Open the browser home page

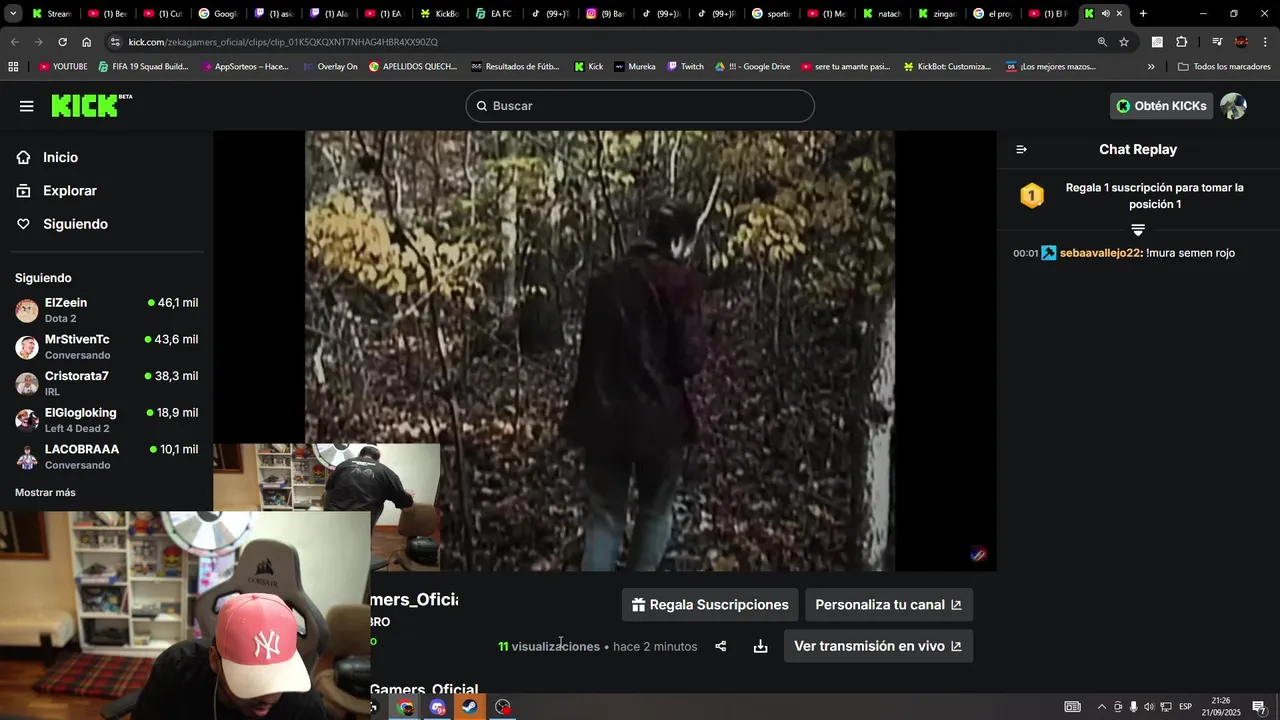[x=86, y=42]
